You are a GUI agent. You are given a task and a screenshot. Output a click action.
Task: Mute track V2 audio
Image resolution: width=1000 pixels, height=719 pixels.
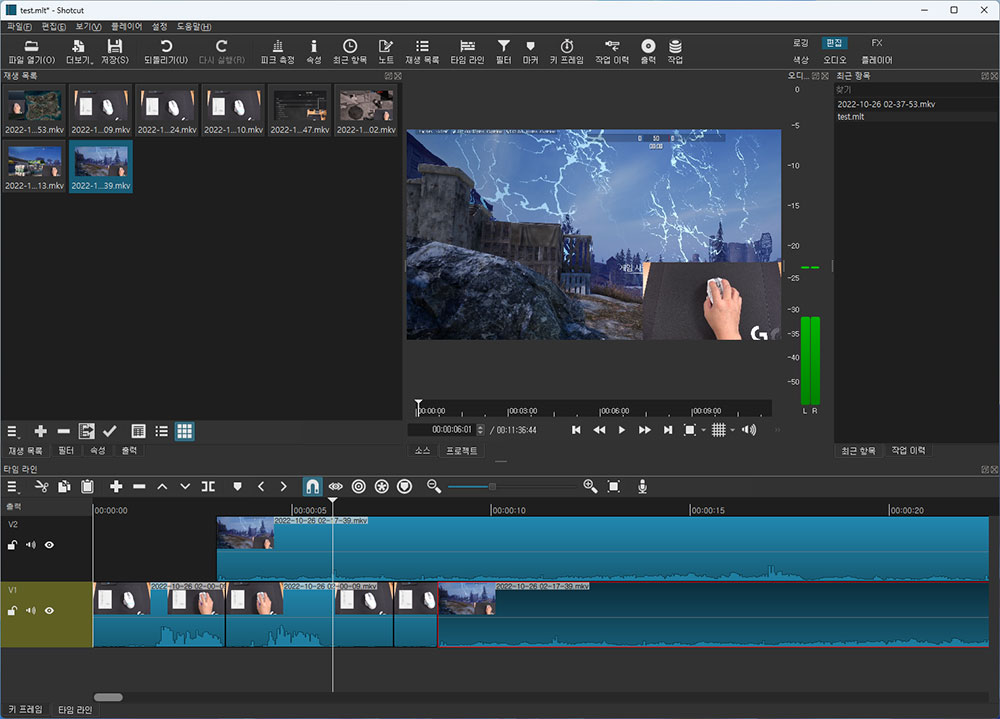pos(31,545)
